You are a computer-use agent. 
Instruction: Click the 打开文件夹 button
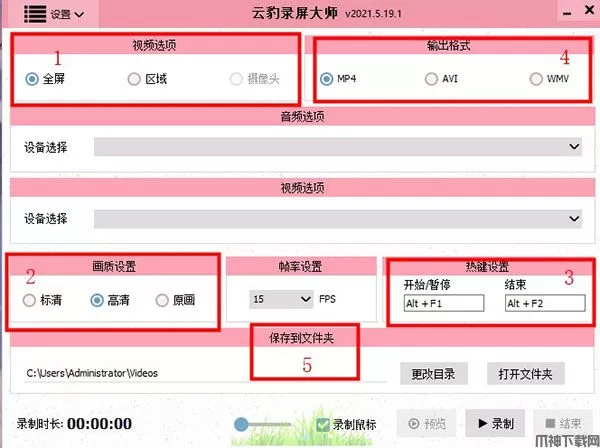click(x=525, y=374)
